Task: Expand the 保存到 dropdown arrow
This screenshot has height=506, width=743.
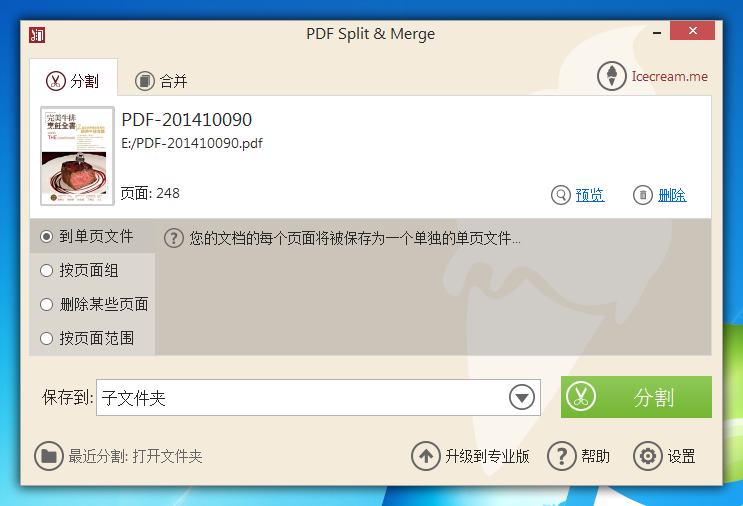Action: (x=521, y=398)
